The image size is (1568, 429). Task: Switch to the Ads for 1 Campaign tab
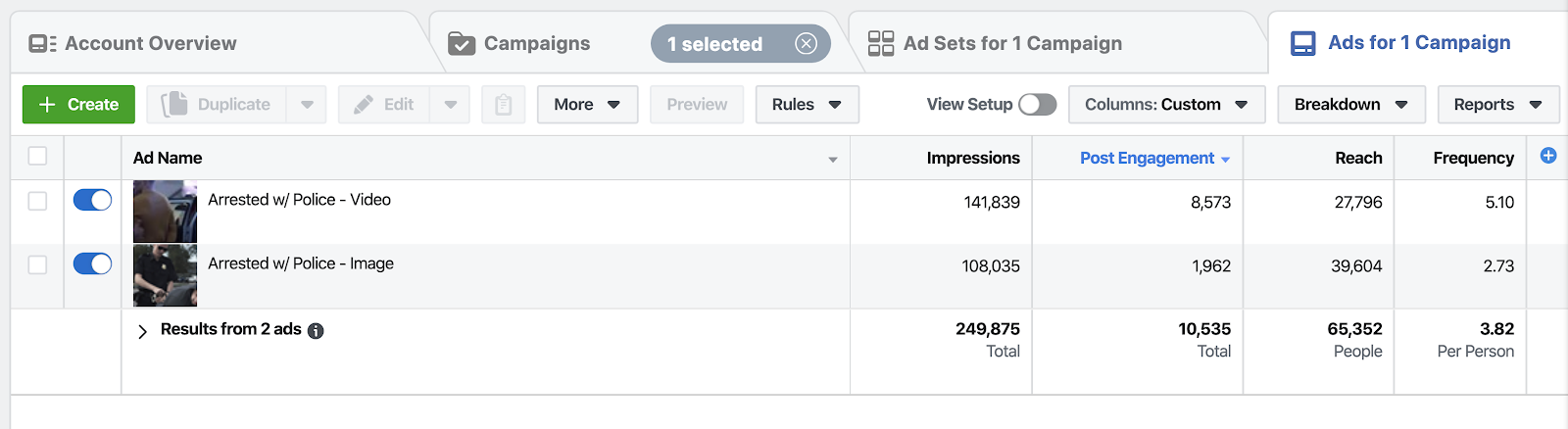point(1418,43)
